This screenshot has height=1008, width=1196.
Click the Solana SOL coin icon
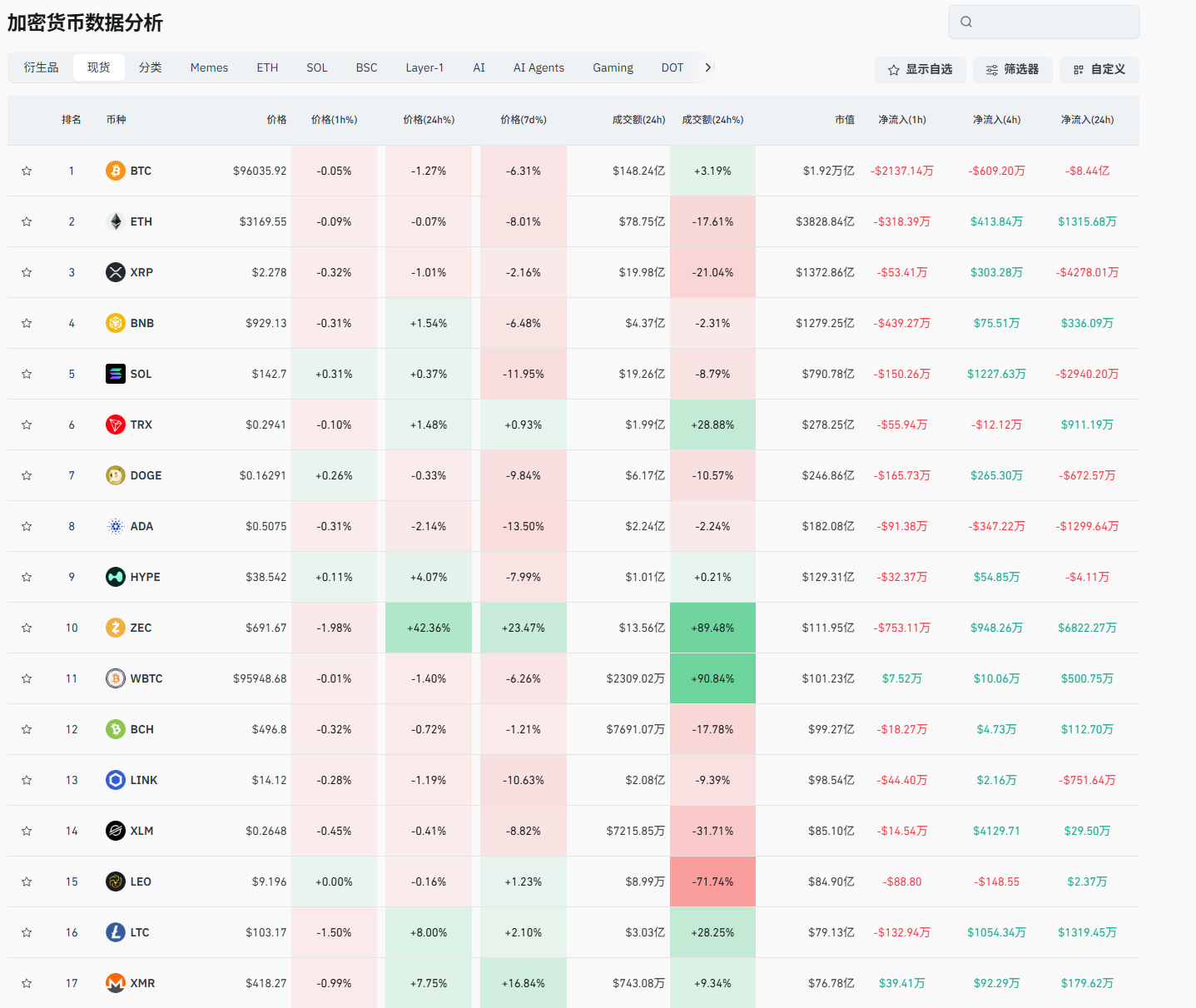[x=116, y=374]
